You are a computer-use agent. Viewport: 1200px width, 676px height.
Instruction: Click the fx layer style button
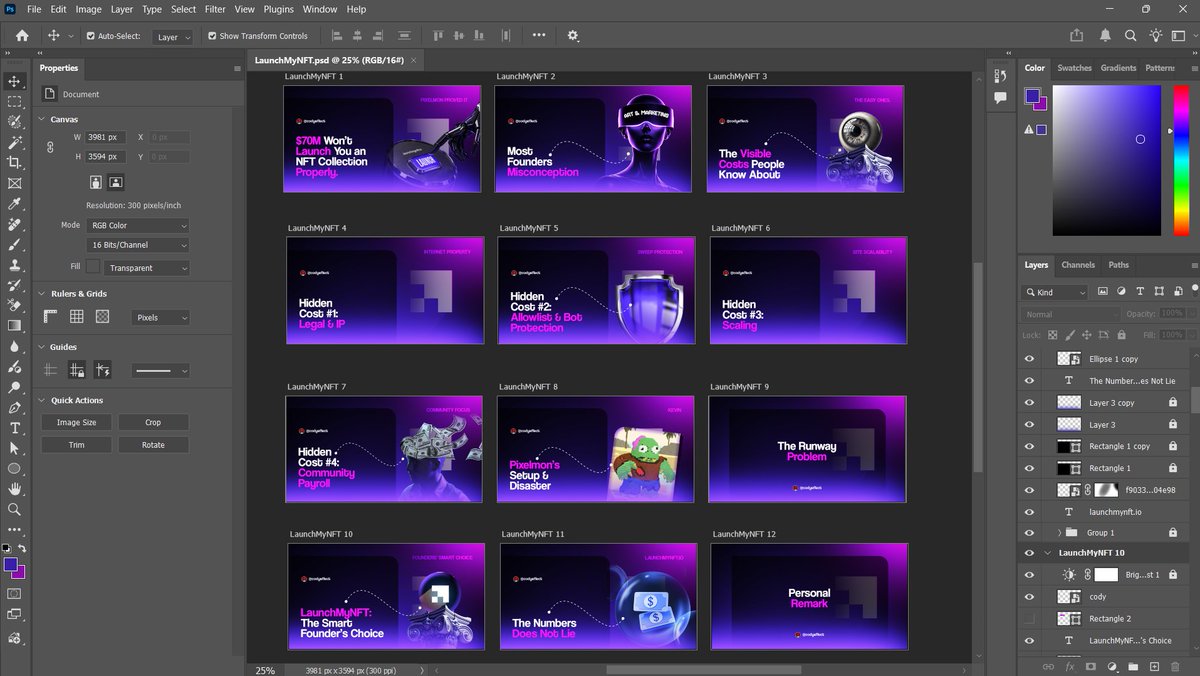tap(1069, 666)
